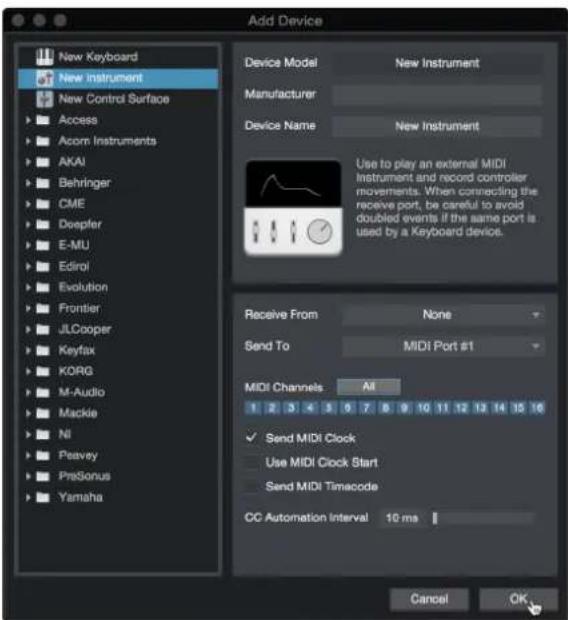
Task: Select the Peavey label
Action: (x=78, y=455)
